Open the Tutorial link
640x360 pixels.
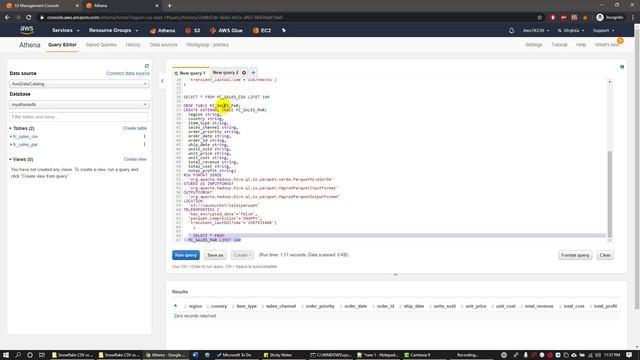click(x=559, y=45)
